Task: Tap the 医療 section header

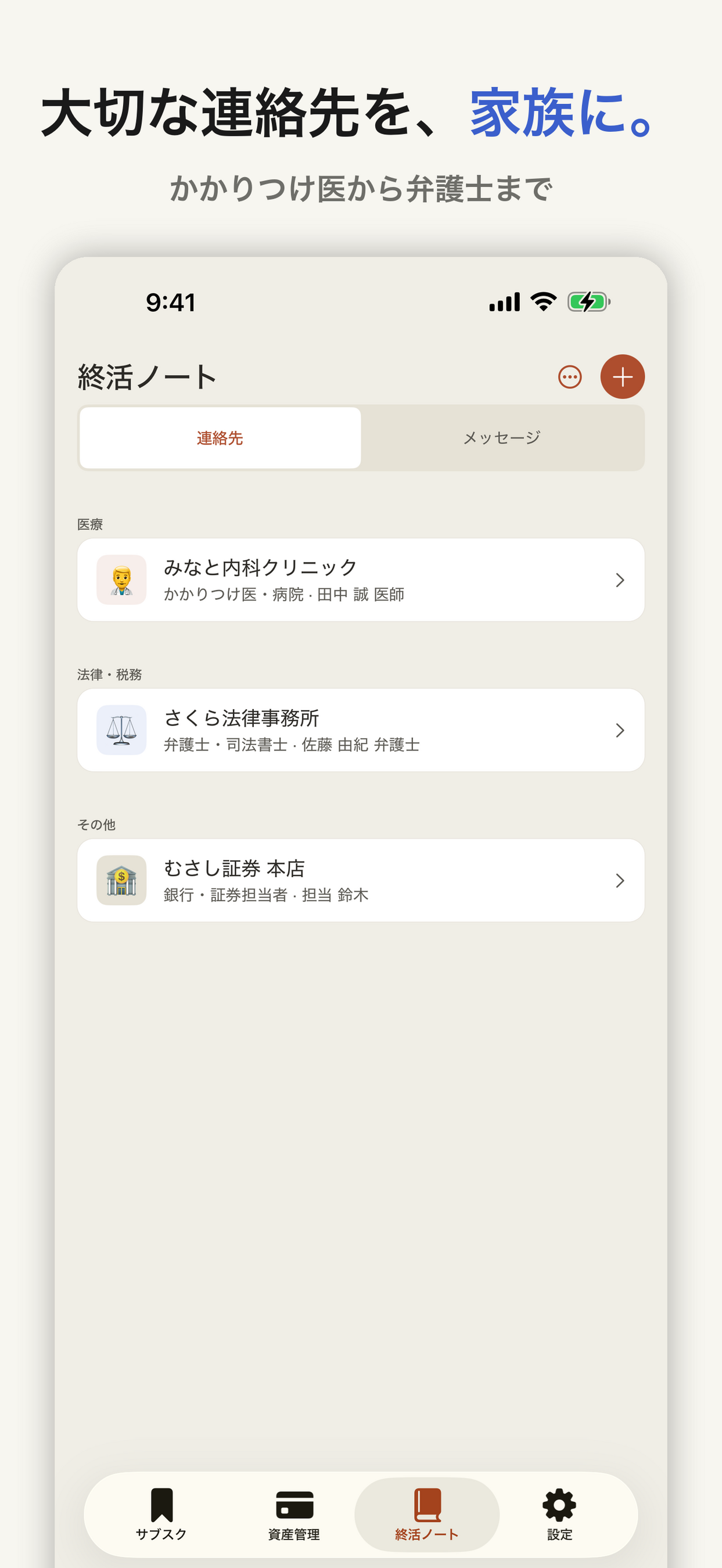Action: pos(90,524)
